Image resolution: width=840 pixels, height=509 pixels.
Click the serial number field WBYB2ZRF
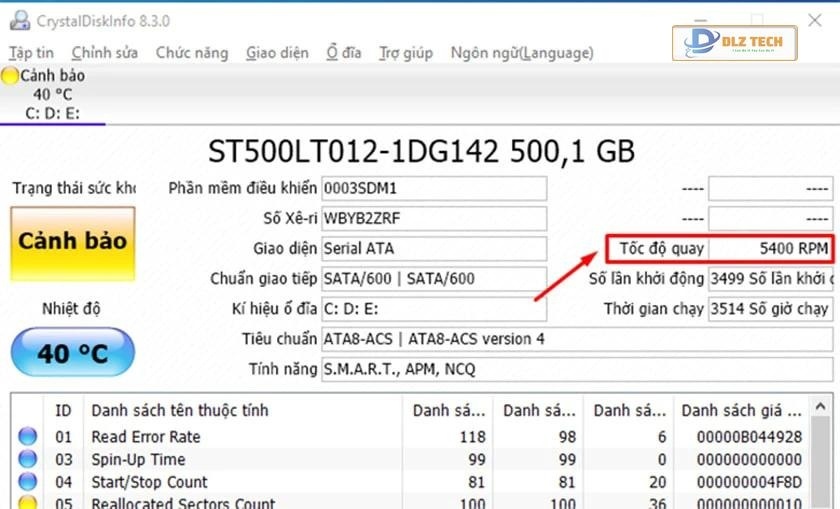coord(434,219)
